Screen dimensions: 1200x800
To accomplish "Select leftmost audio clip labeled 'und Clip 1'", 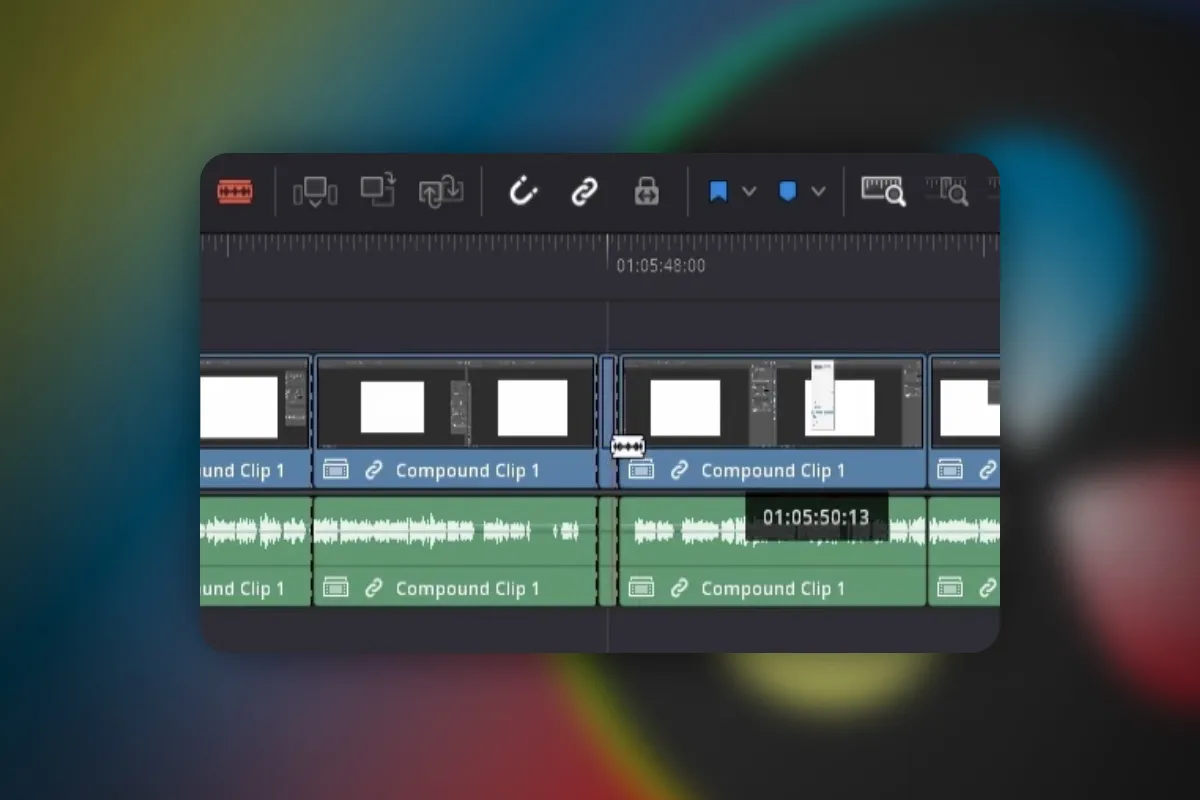I will point(256,551).
